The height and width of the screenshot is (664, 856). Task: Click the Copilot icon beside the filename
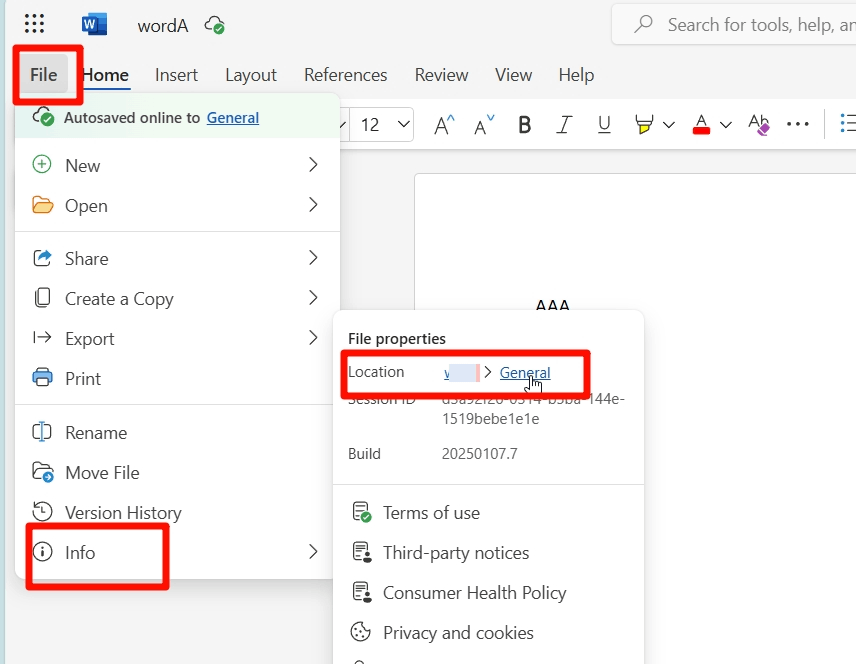tap(215, 24)
